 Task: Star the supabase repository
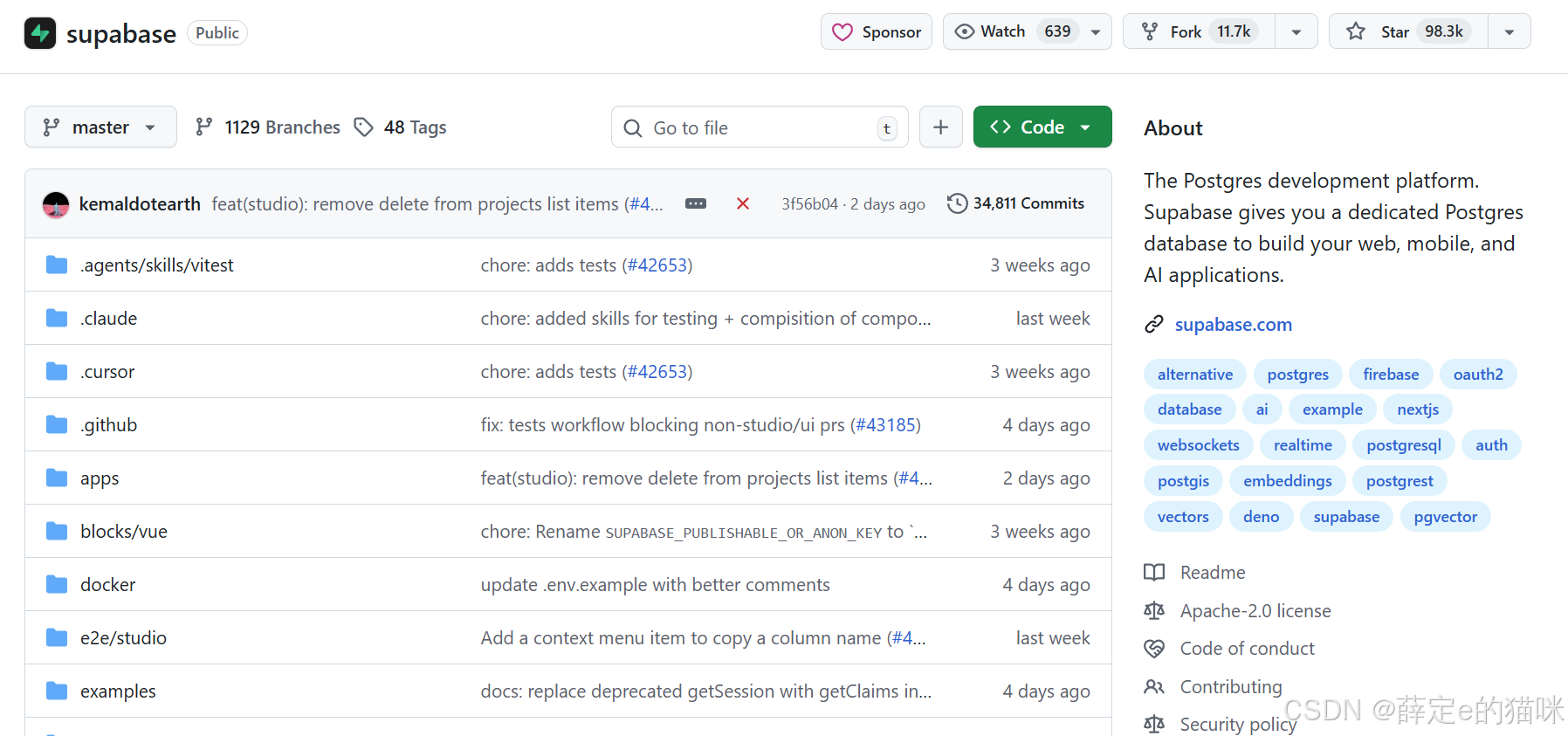tap(1408, 31)
